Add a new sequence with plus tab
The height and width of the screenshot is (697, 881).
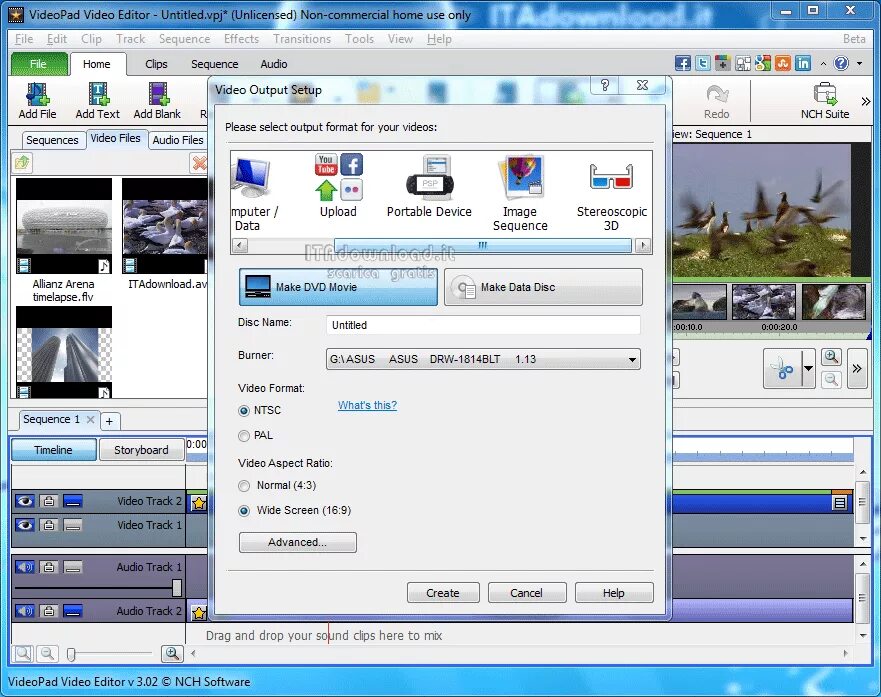[x=110, y=421]
